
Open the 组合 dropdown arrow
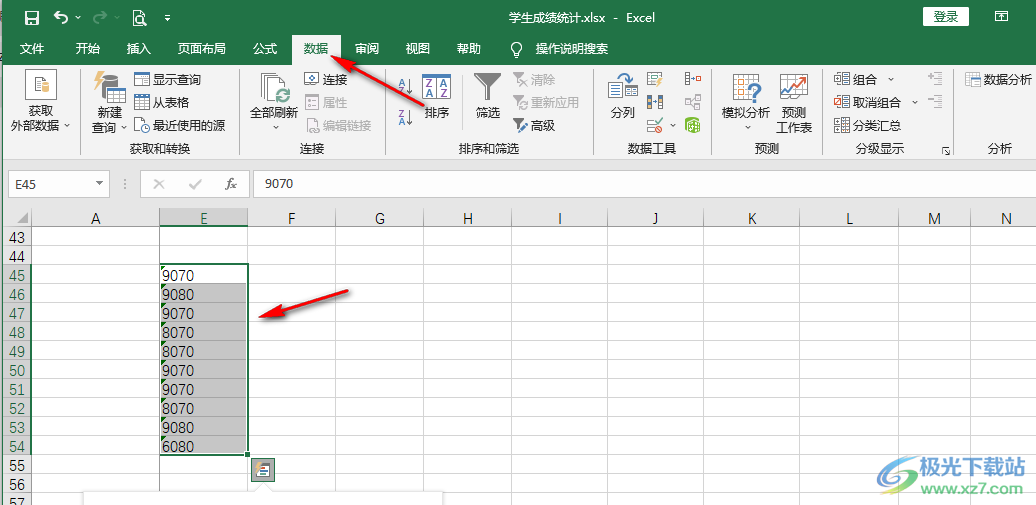pyautogui.click(x=891, y=80)
